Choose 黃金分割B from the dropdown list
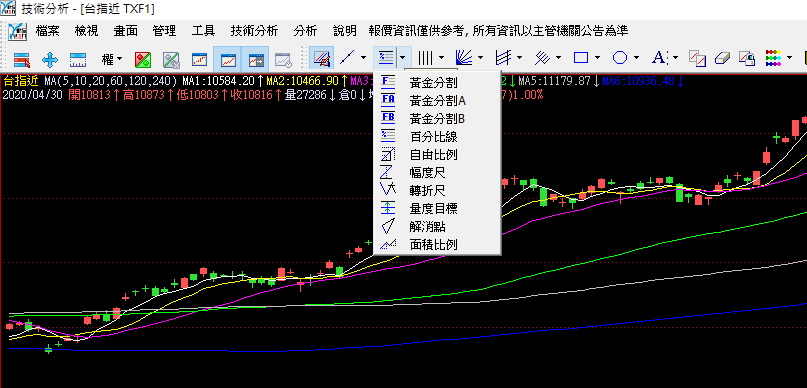The height and width of the screenshot is (388, 807). click(437, 119)
